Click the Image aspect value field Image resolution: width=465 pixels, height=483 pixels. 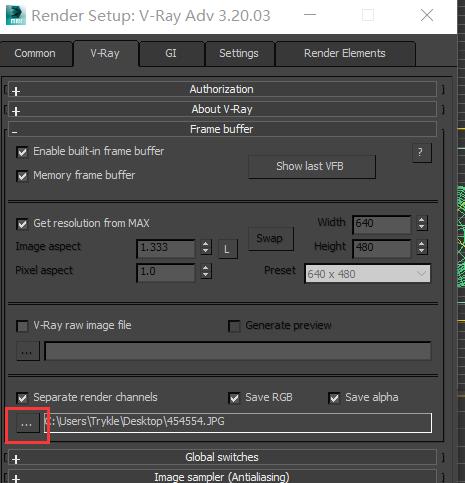pos(166,248)
